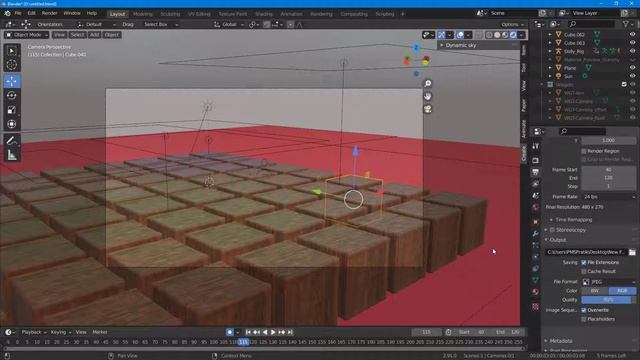640x360 pixels.
Task: Open the Window menu
Action: pos(72,13)
